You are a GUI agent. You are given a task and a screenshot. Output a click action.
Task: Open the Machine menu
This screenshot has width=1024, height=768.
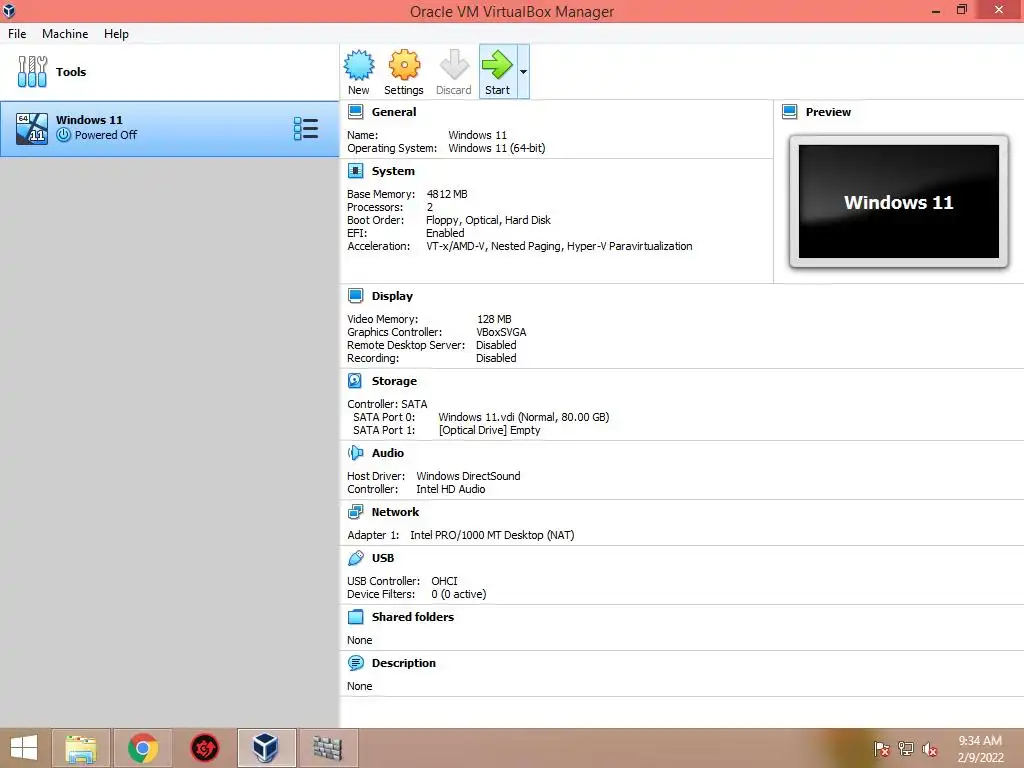[65, 34]
